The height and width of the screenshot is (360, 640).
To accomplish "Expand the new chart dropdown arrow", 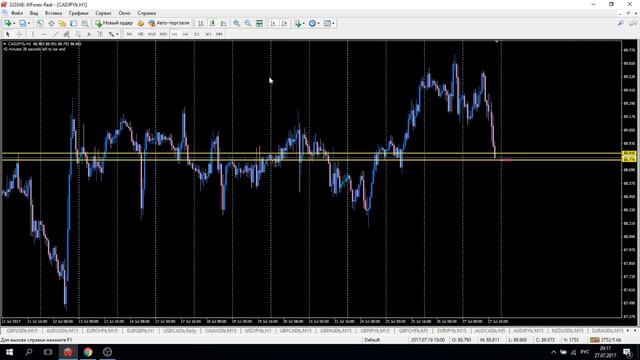I will point(14,23).
